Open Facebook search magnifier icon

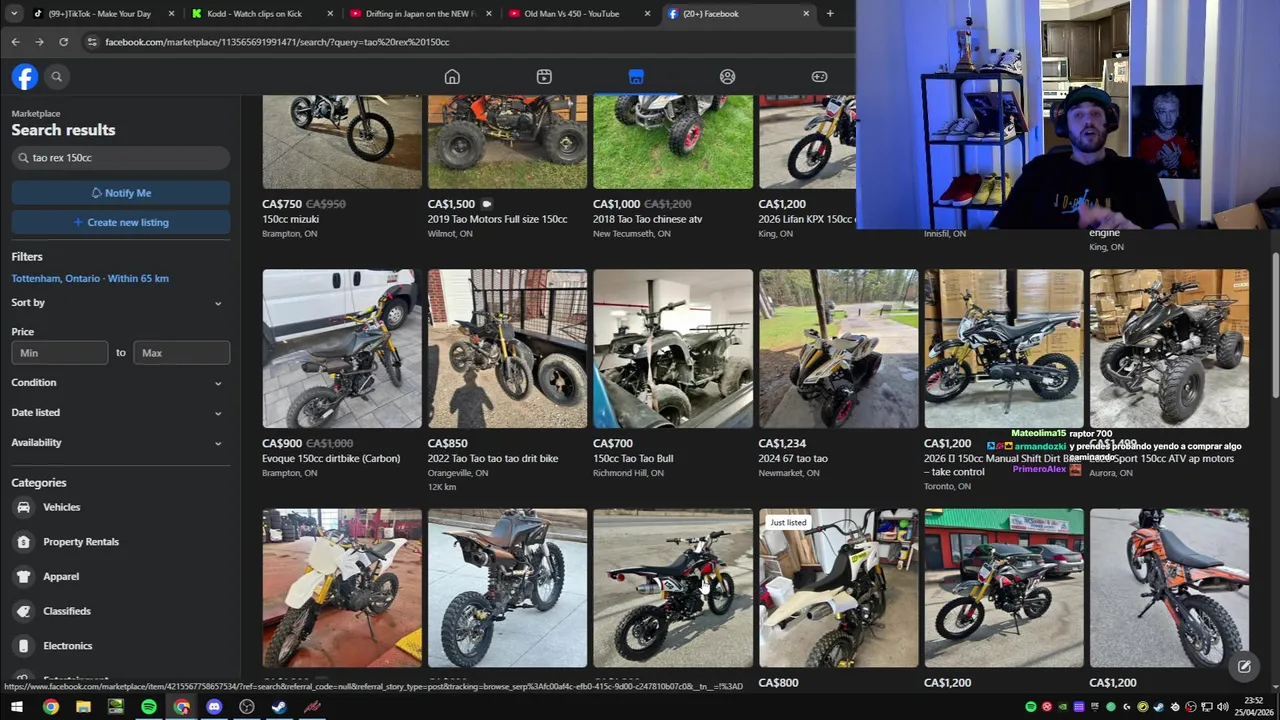click(x=57, y=77)
